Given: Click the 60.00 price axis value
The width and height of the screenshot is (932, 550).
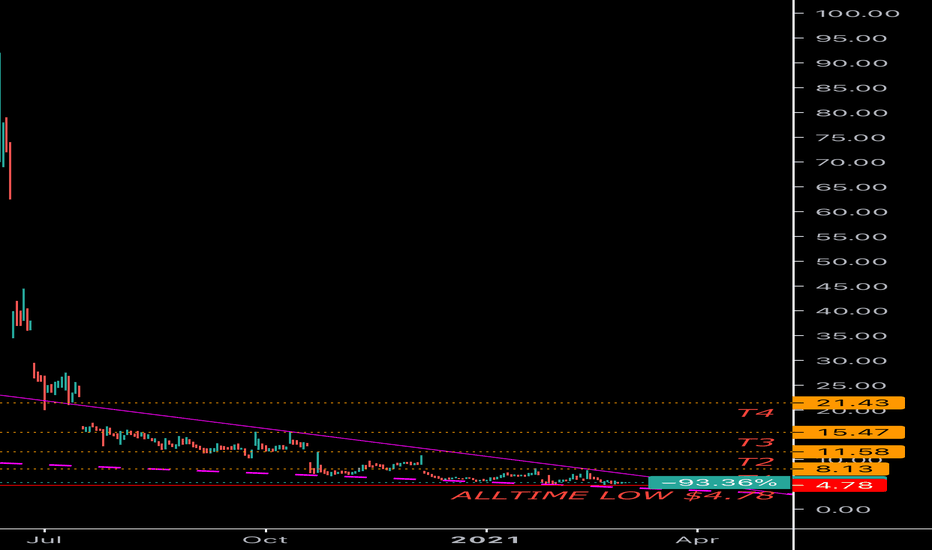Looking at the screenshot, I should click(851, 212).
